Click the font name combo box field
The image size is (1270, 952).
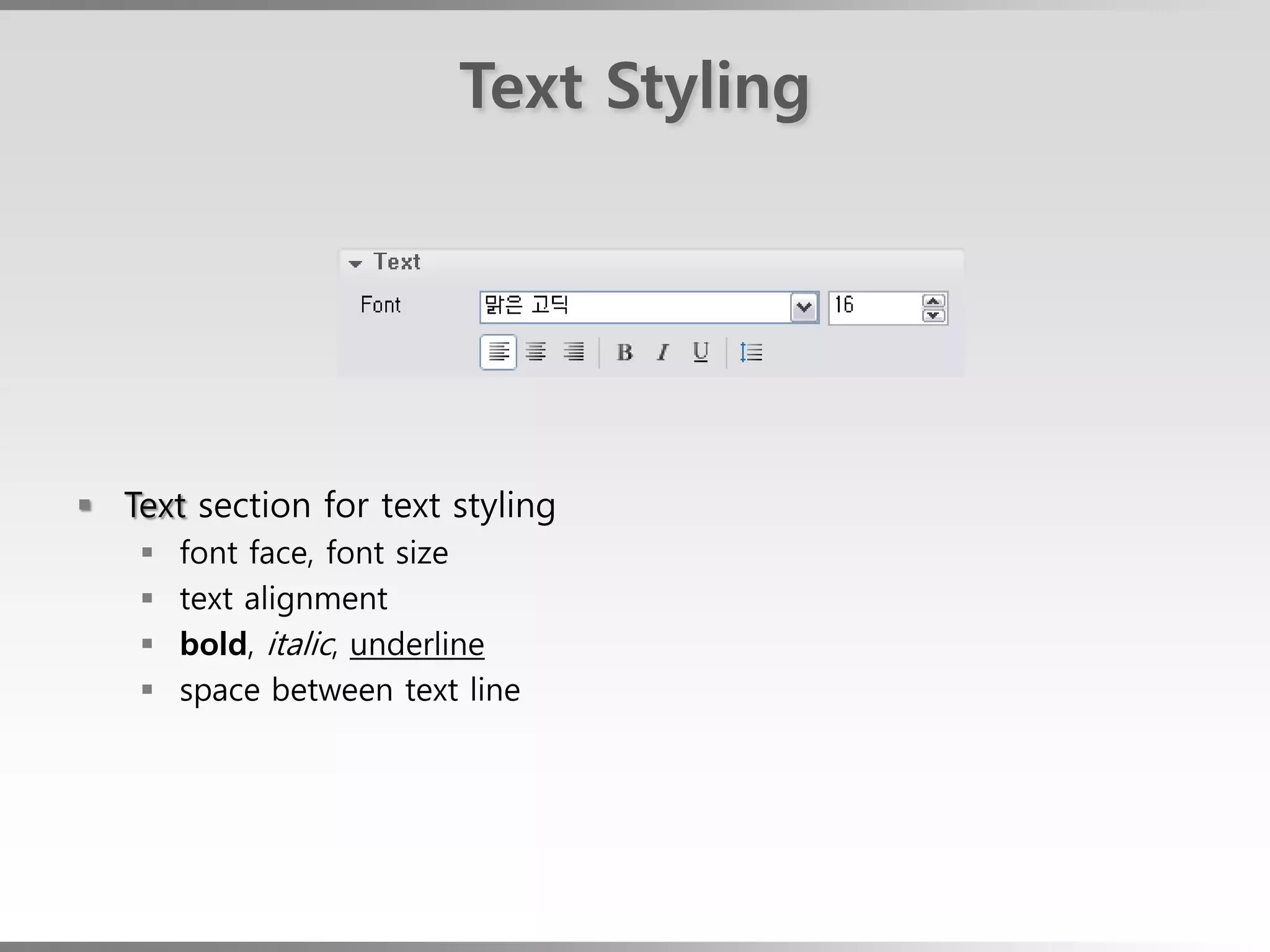coord(634,307)
